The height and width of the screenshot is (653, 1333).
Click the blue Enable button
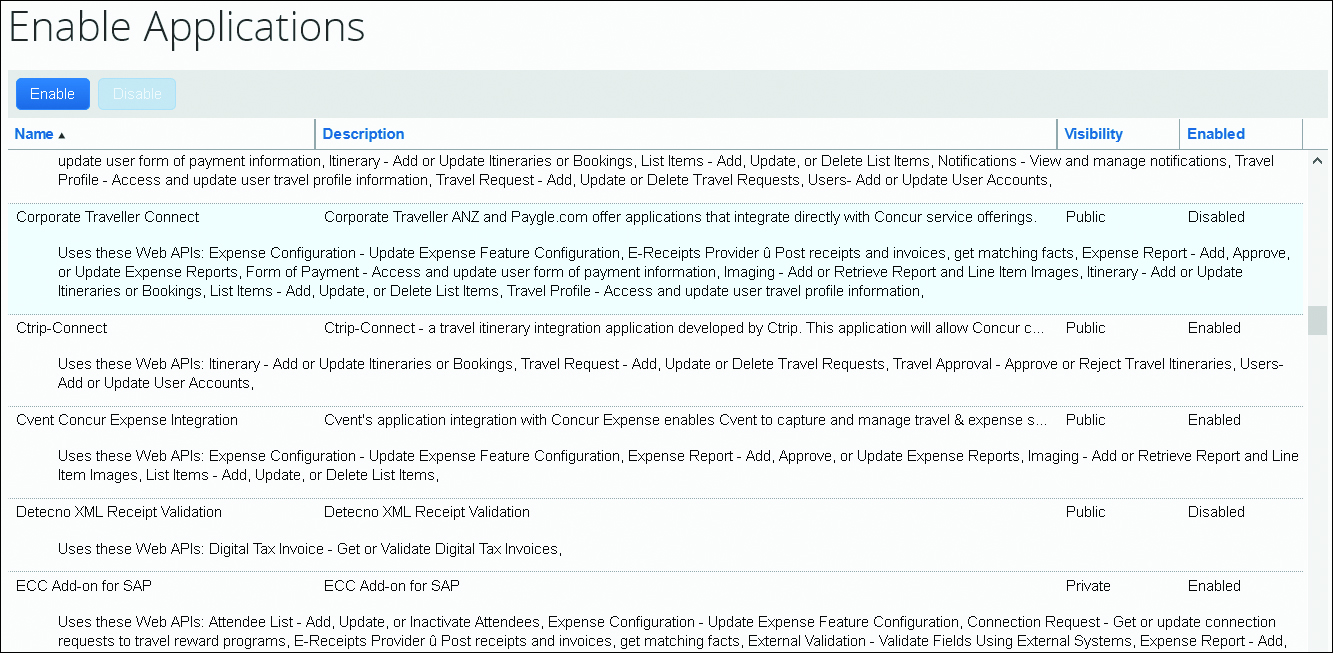53,94
